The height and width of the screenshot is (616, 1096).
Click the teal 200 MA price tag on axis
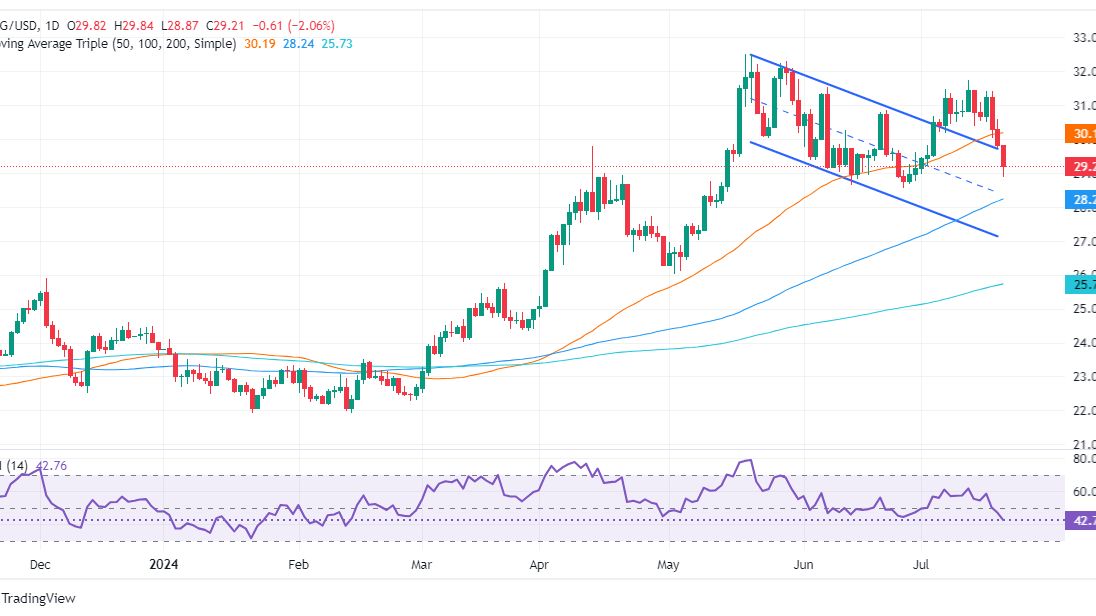click(1080, 285)
